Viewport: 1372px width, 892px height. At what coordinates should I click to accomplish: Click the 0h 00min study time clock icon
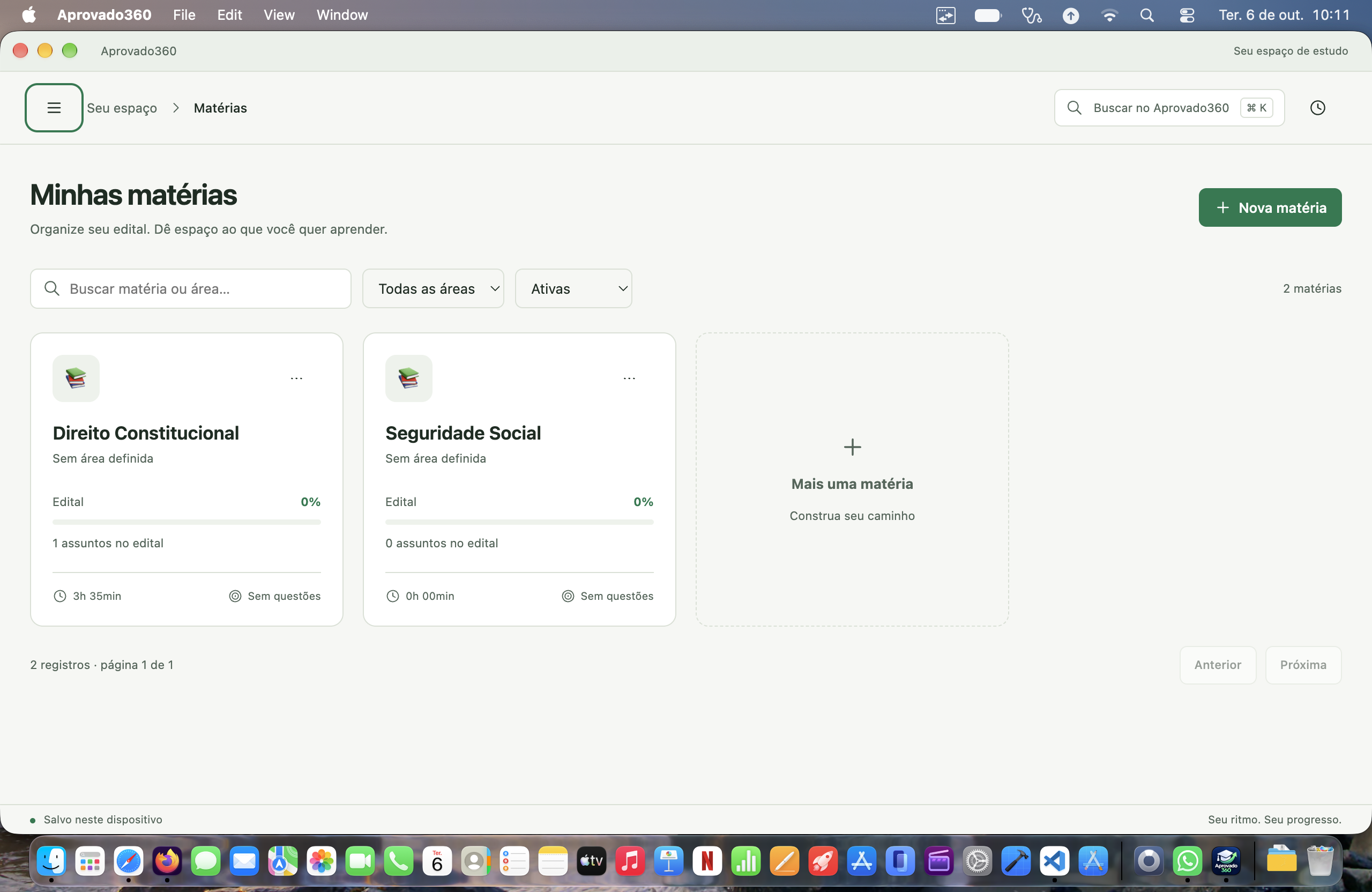(393, 596)
